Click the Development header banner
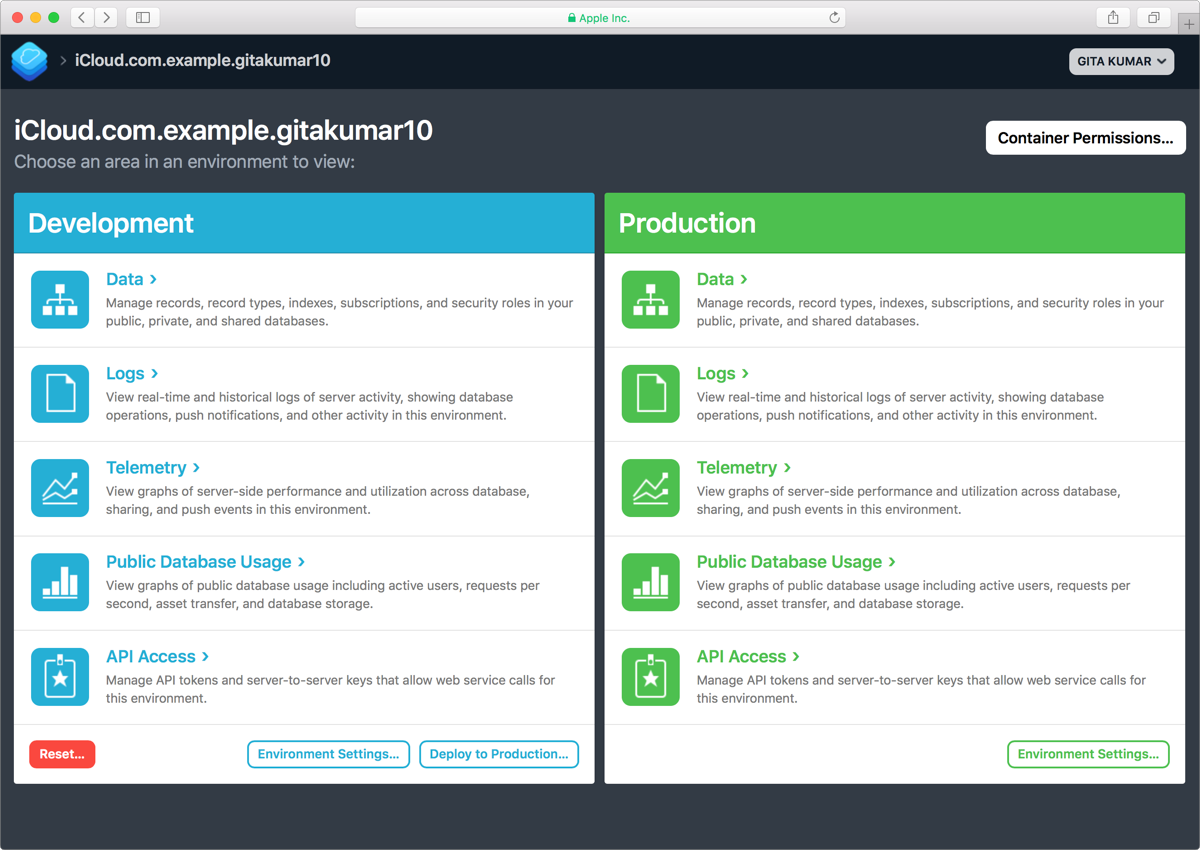The height and width of the screenshot is (850, 1200). pyautogui.click(x=304, y=223)
